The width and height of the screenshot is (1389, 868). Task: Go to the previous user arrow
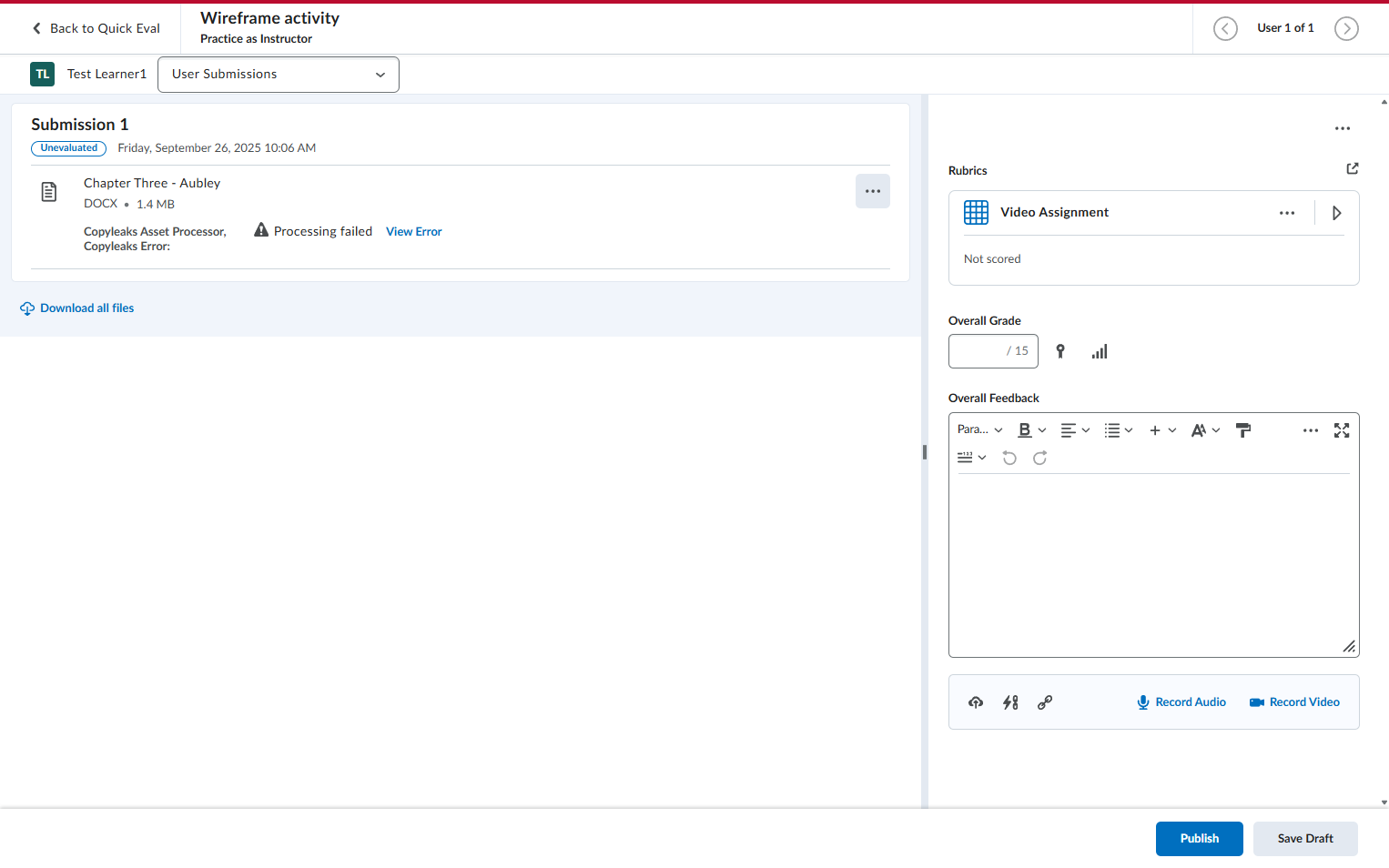pos(1225,29)
